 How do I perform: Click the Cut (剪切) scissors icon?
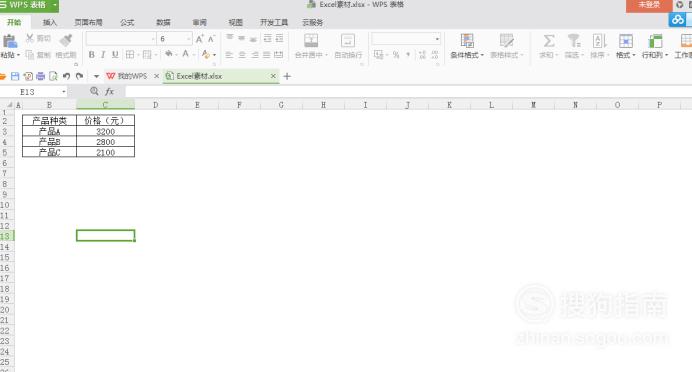tap(30, 38)
